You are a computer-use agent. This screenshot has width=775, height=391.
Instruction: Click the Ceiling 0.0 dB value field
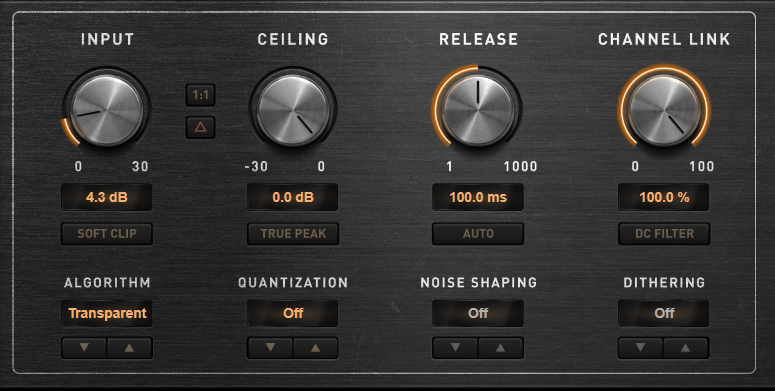click(293, 197)
